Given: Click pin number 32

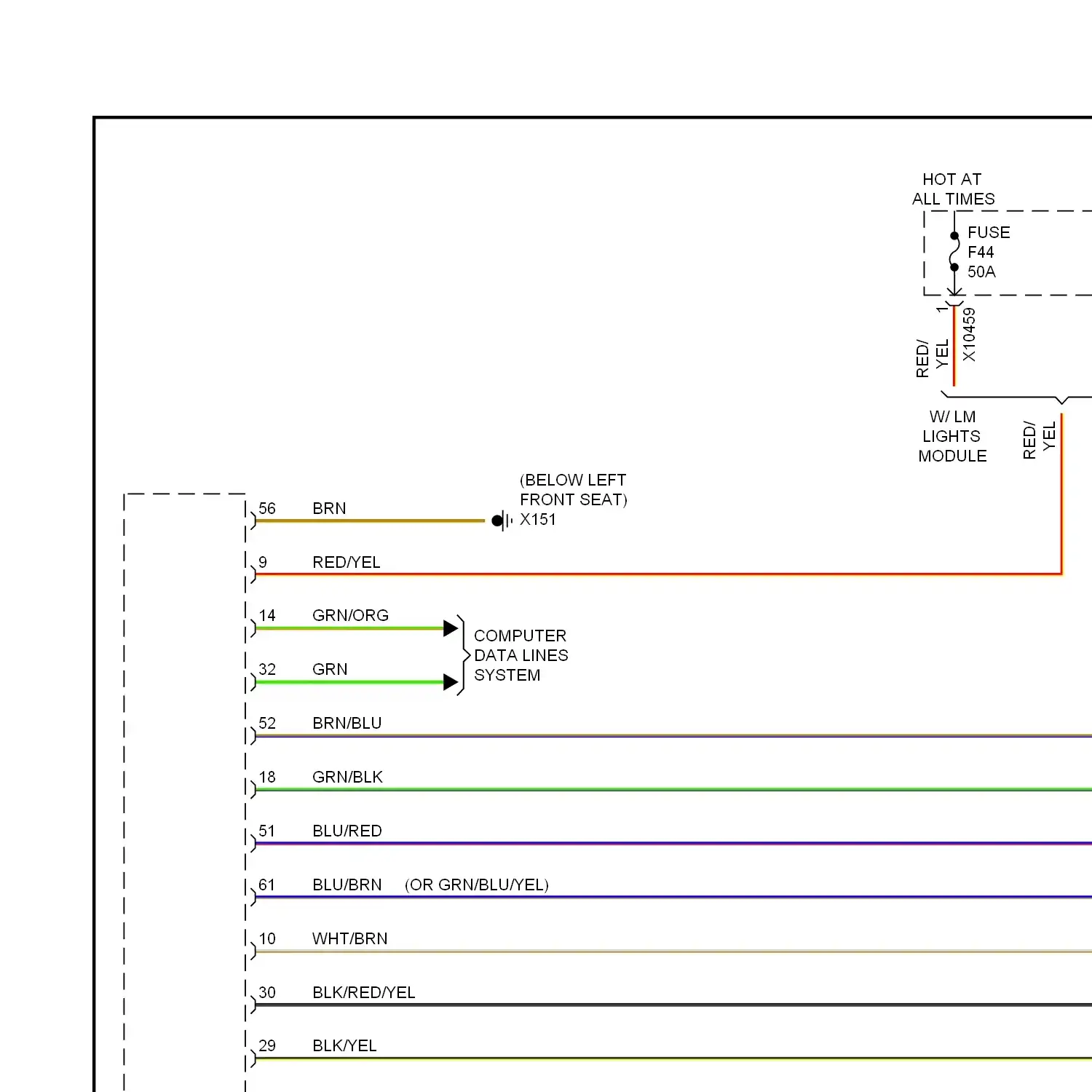Looking at the screenshot, I should click(x=267, y=669).
